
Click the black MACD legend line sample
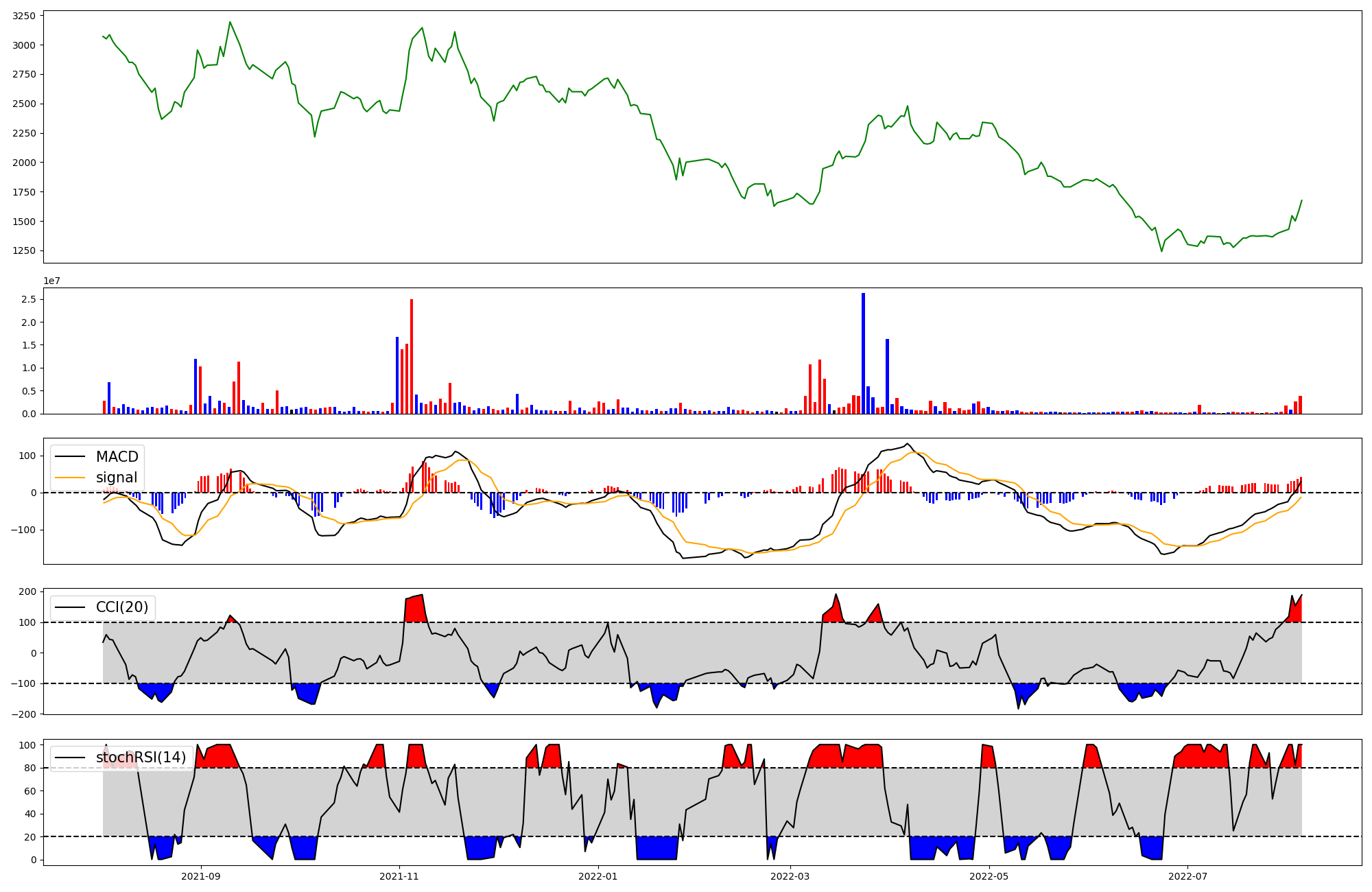point(70,456)
